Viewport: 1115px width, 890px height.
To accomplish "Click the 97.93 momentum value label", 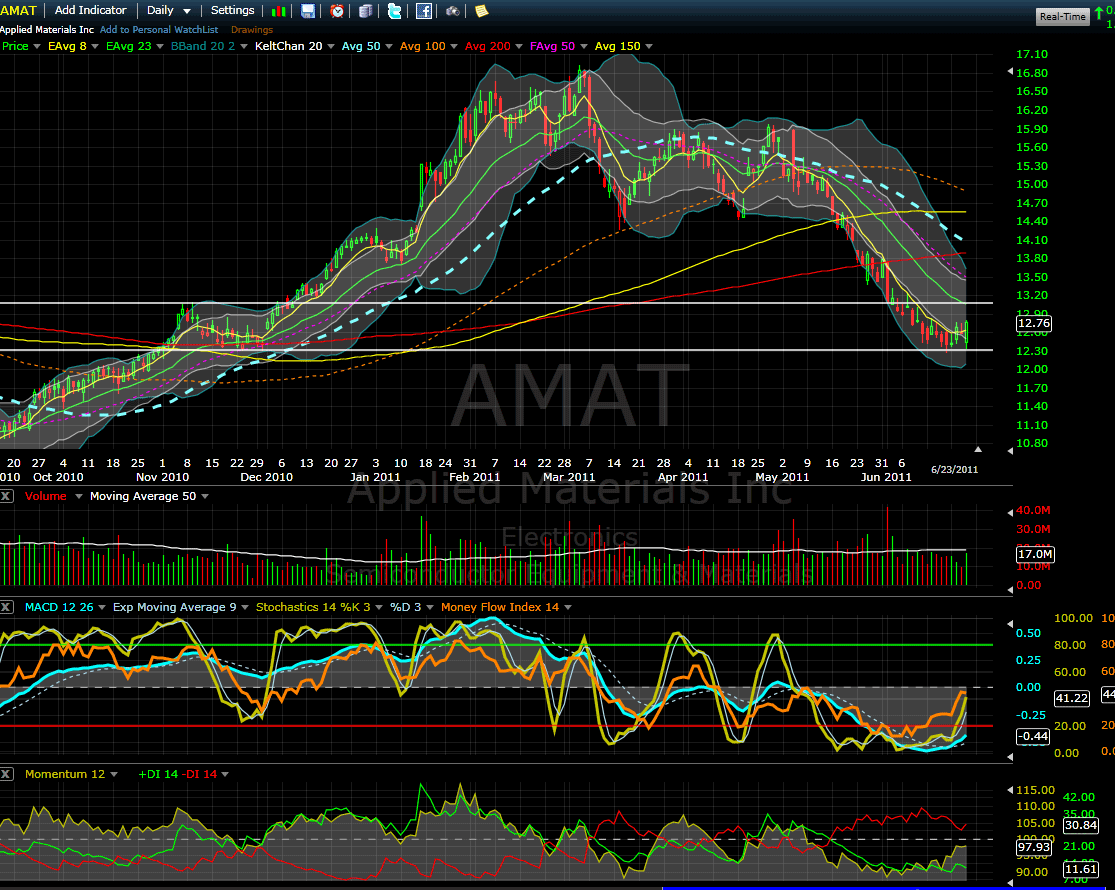I will pyautogui.click(x=1034, y=847).
